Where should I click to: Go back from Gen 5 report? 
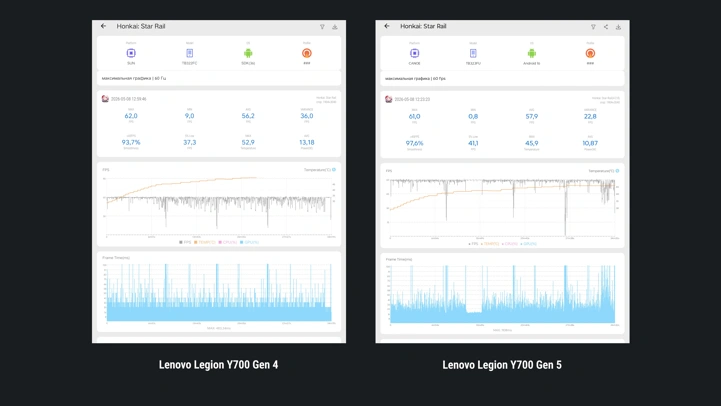click(387, 26)
